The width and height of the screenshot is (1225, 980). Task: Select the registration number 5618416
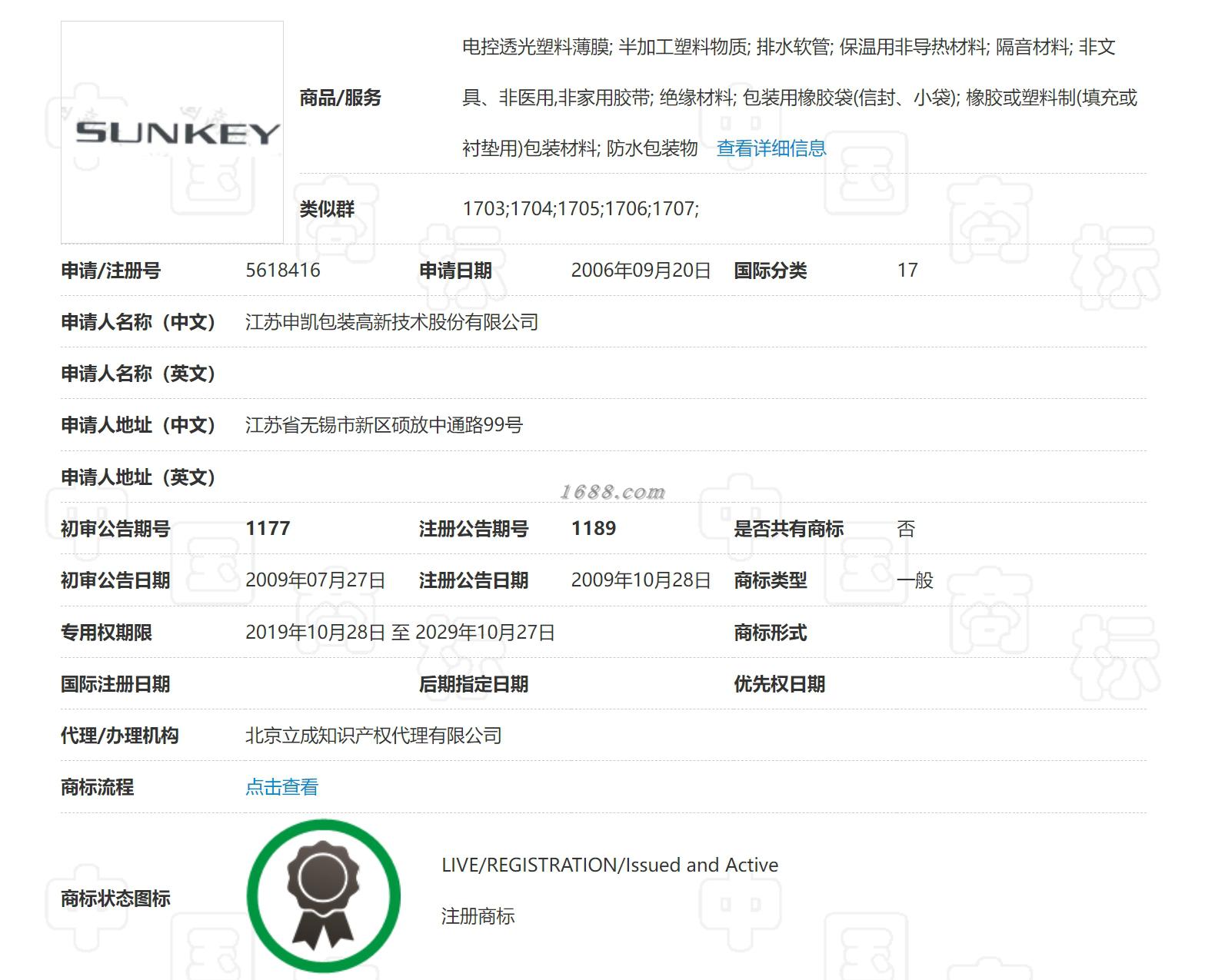(x=283, y=271)
